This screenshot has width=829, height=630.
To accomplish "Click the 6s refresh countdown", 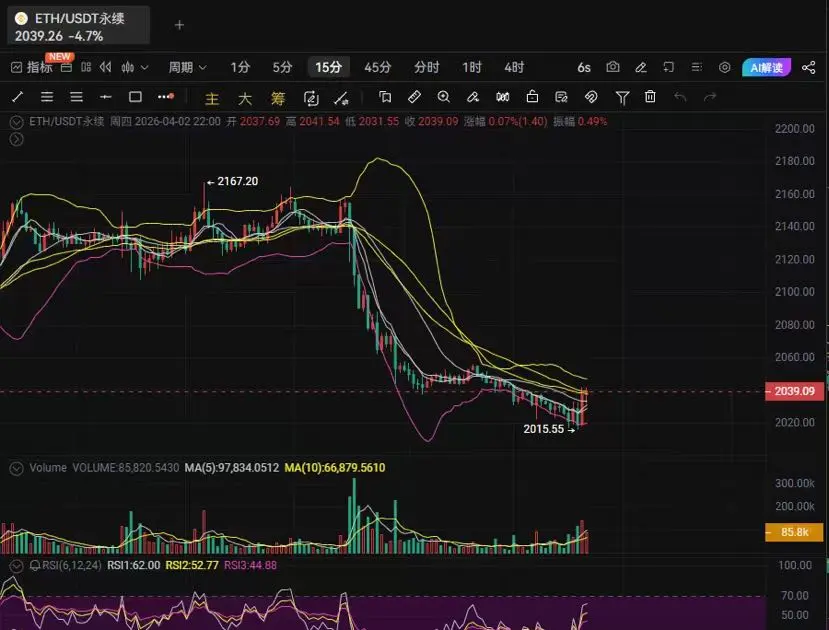I will click(584, 68).
